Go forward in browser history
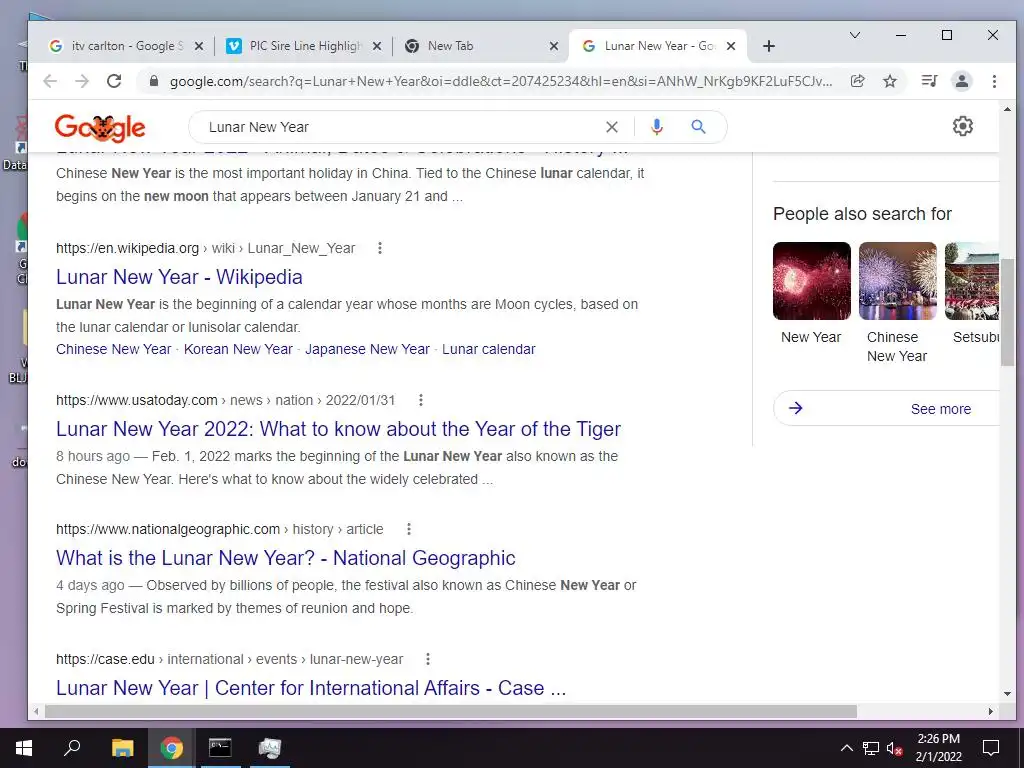The height and width of the screenshot is (768, 1024). (82, 81)
